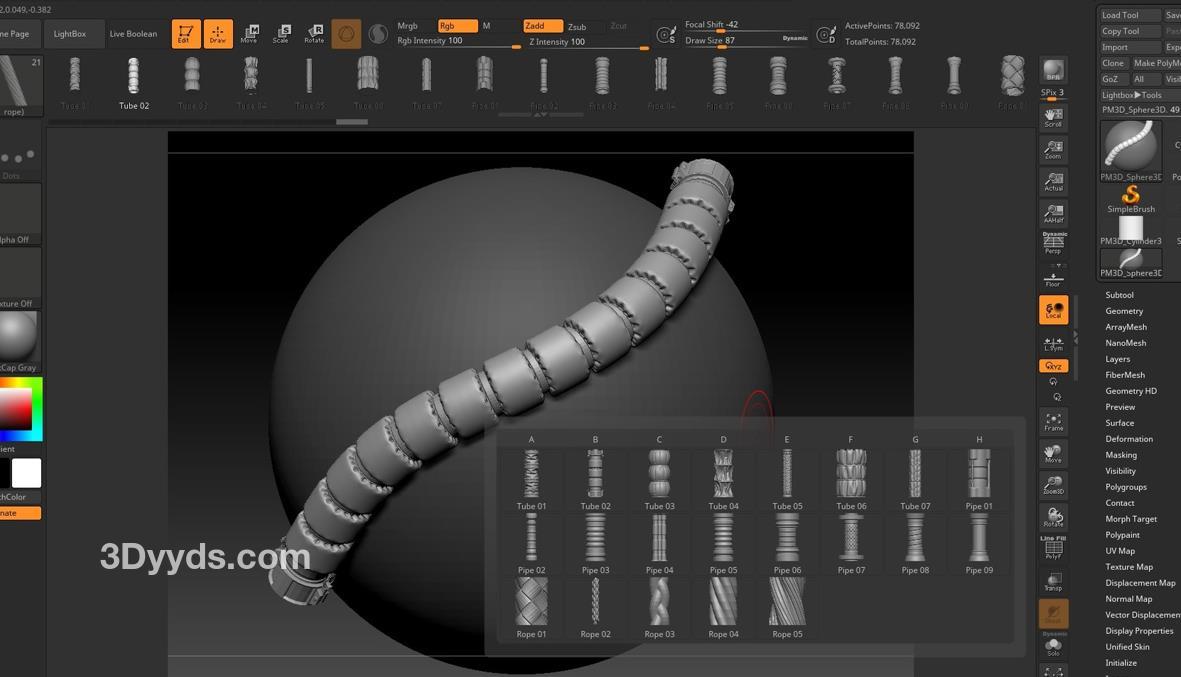Click the BPR render icon
The width and height of the screenshot is (1181, 677).
(1053, 71)
